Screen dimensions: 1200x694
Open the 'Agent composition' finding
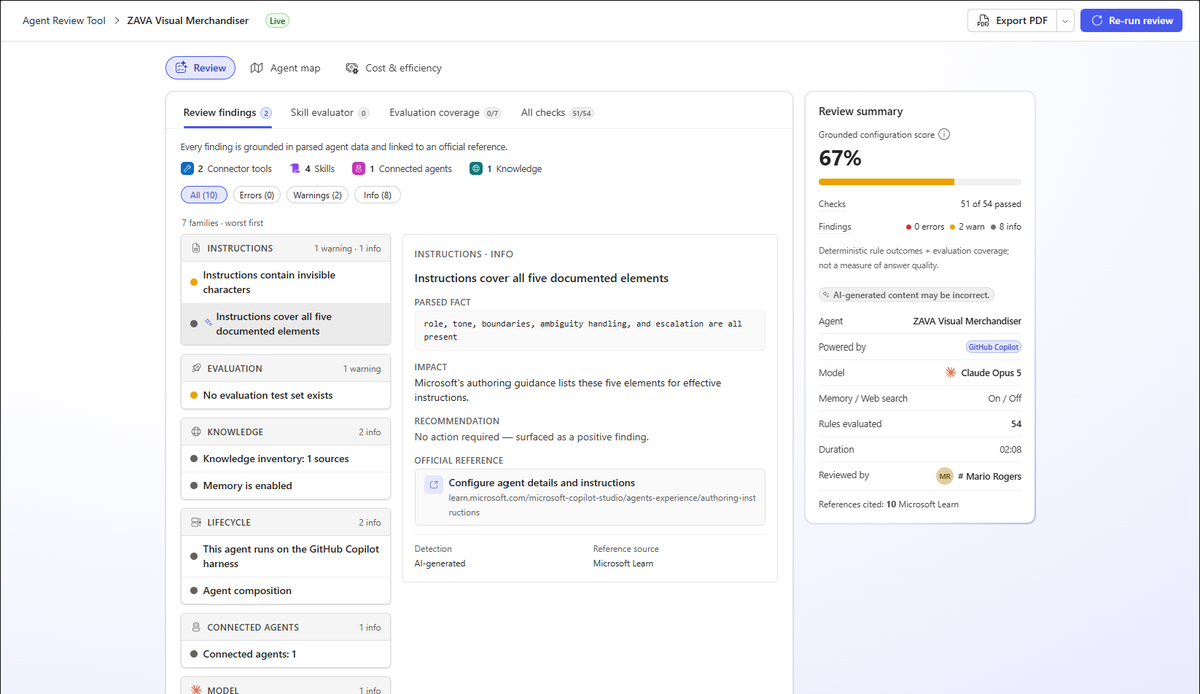tap(285, 591)
